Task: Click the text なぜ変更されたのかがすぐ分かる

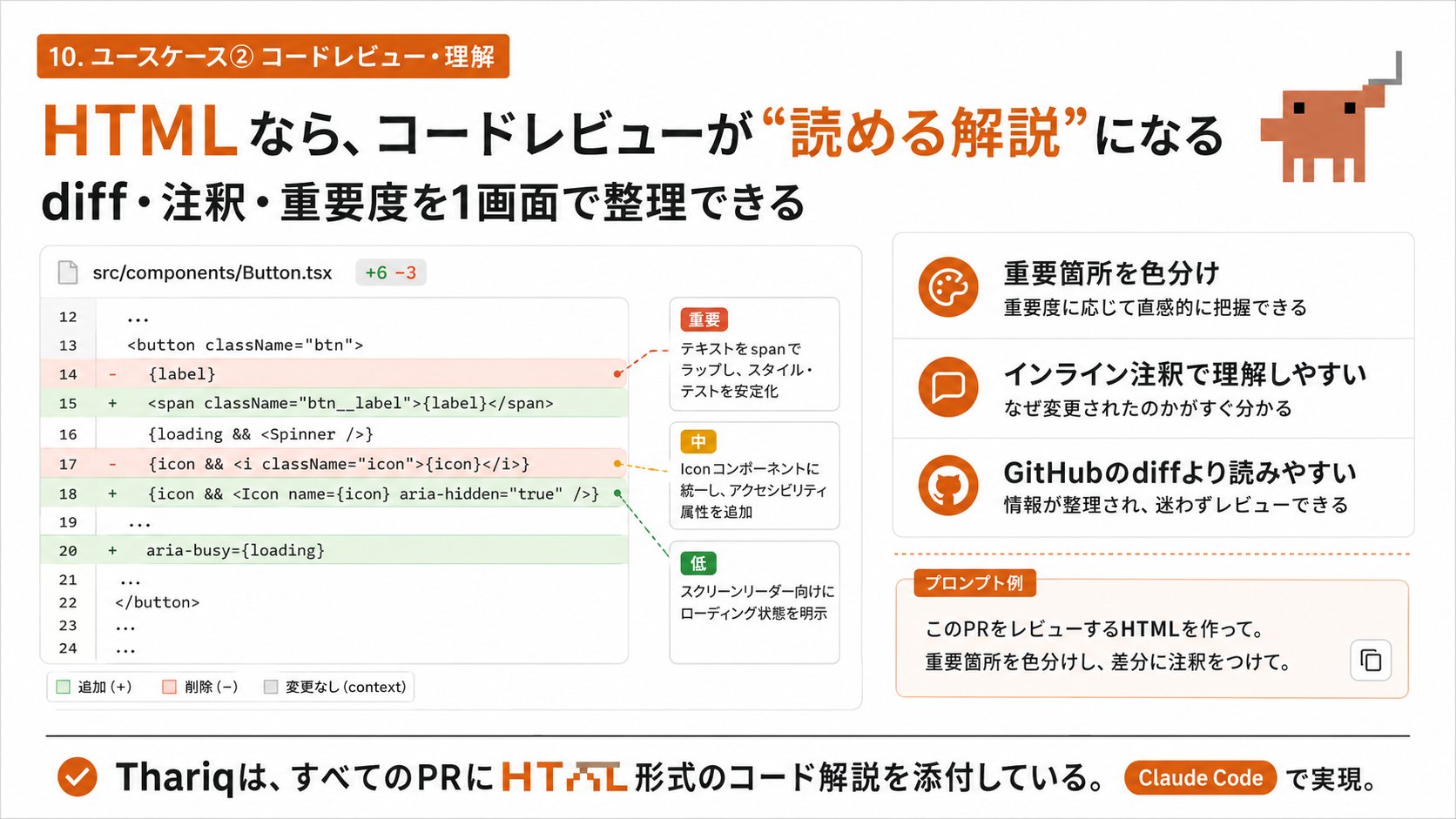Action: coord(1148,408)
